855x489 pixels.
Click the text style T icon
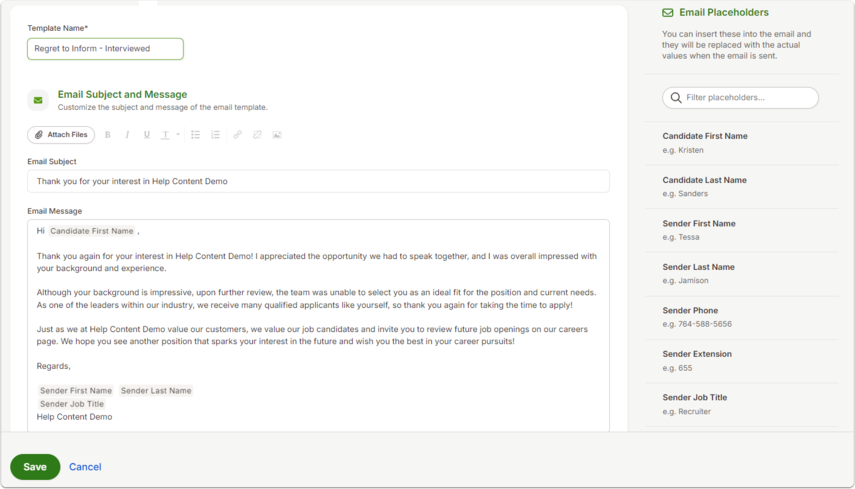click(x=165, y=135)
